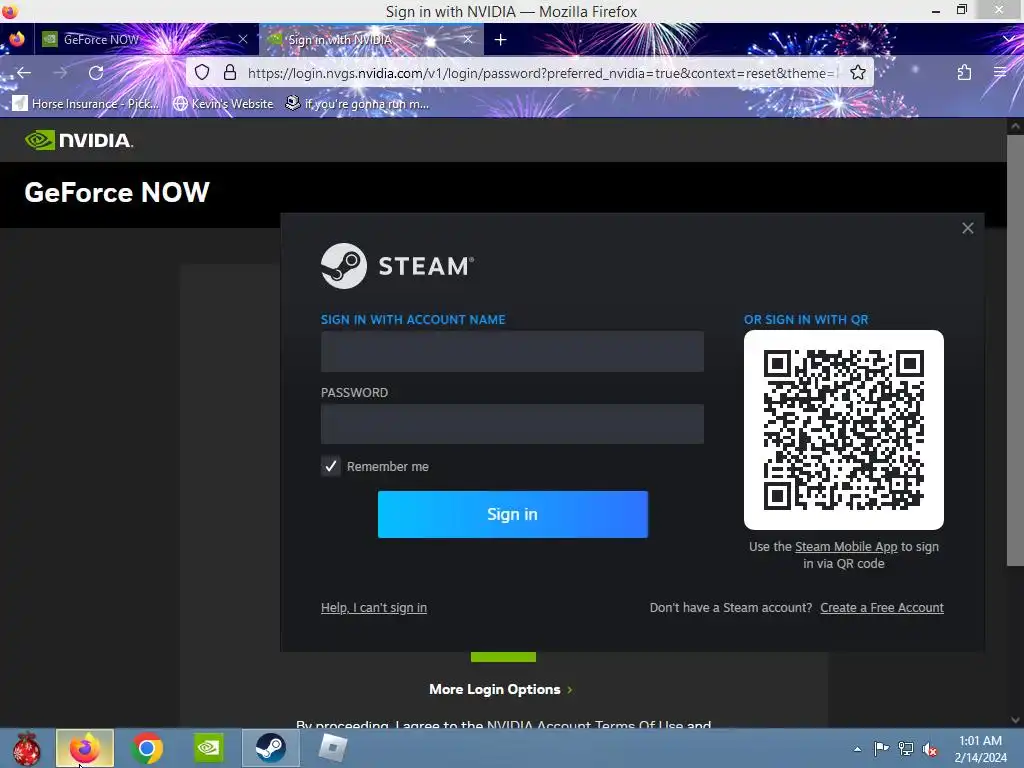1024x768 pixels.
Task: Open the Roblox icon on the taskbar
Action: click(332, 748)
